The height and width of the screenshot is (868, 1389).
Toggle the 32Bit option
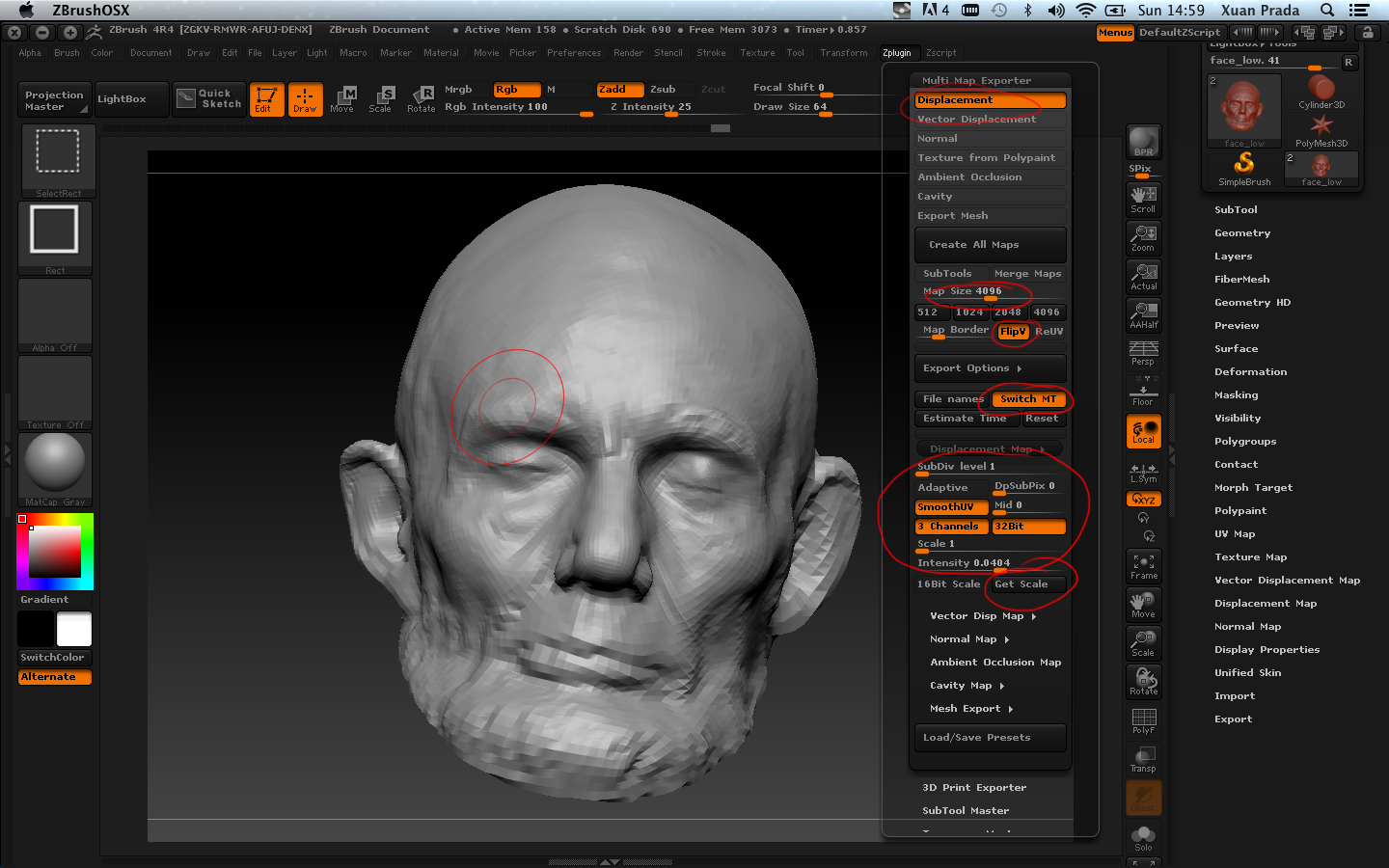tap(1028, 526)
